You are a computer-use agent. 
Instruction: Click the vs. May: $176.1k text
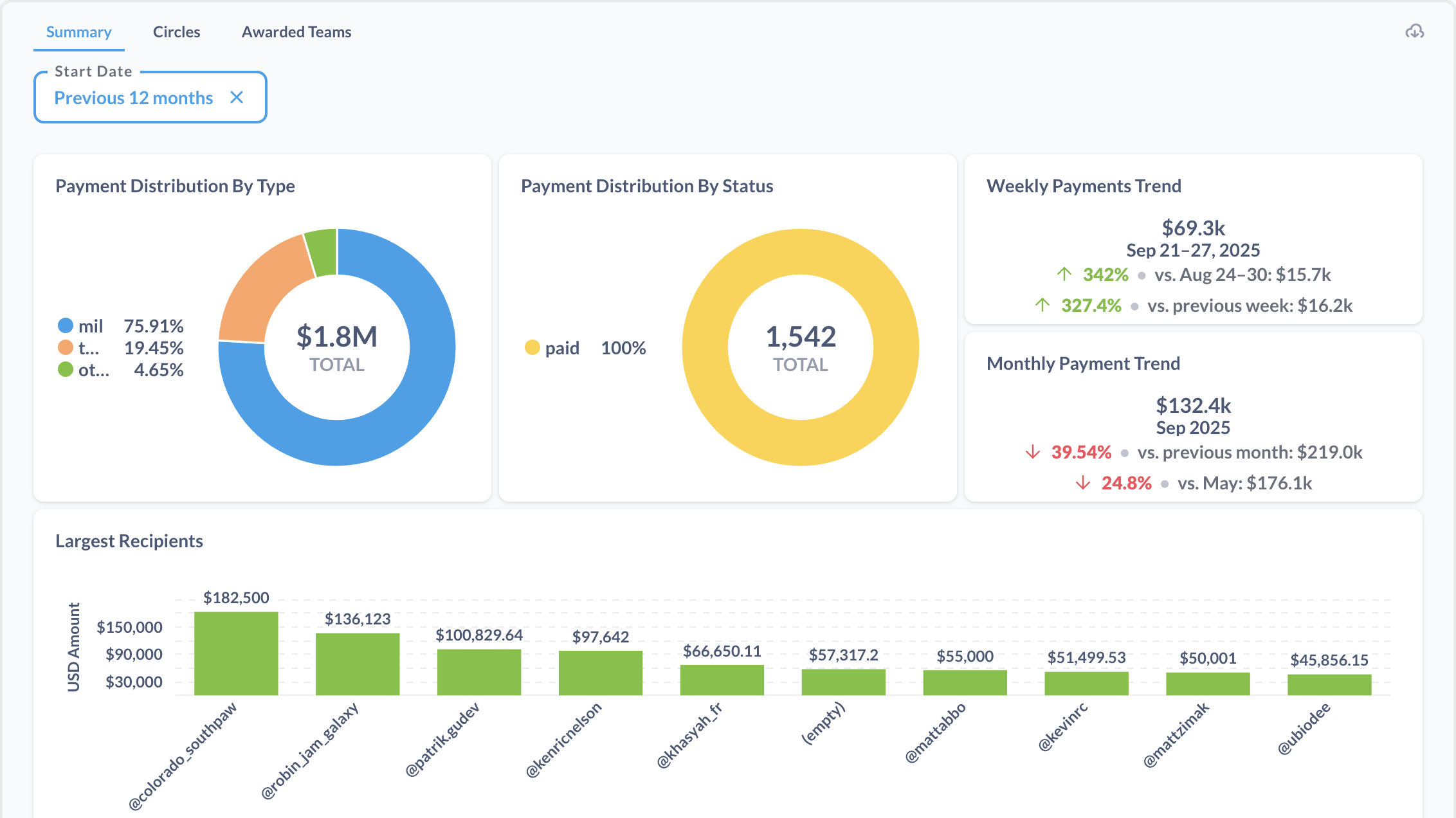1245,483
